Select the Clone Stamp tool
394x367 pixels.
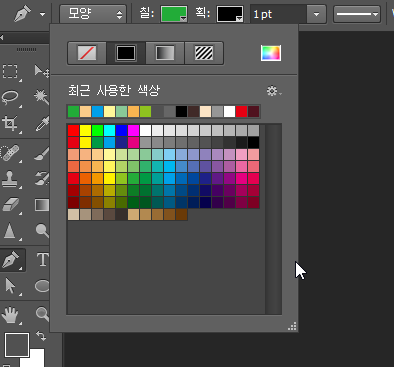click(10, 179)
